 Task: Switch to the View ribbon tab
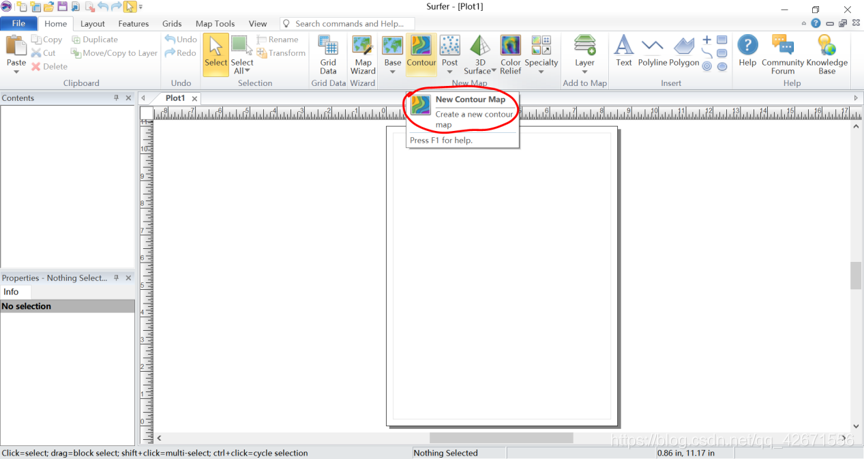pos(257,24)
